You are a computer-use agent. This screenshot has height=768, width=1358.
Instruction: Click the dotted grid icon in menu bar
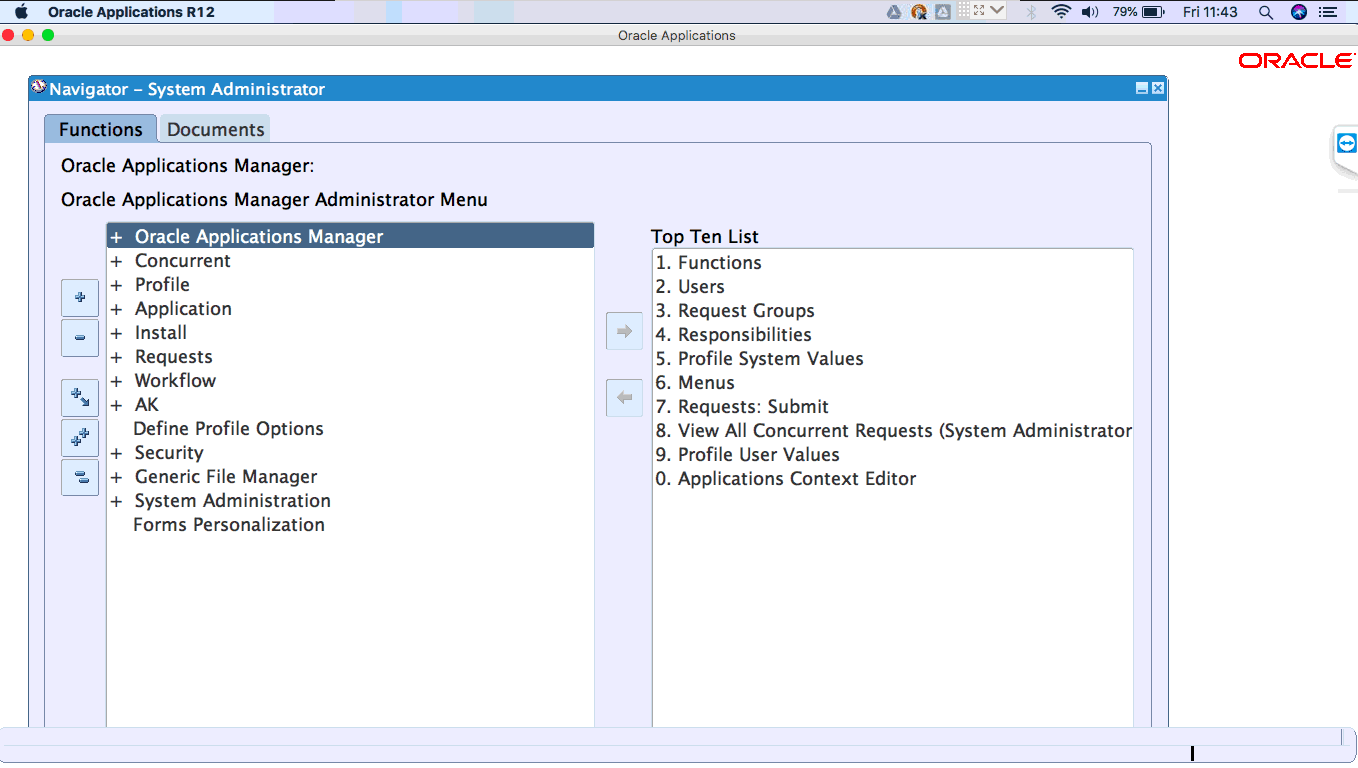[964, 10]
